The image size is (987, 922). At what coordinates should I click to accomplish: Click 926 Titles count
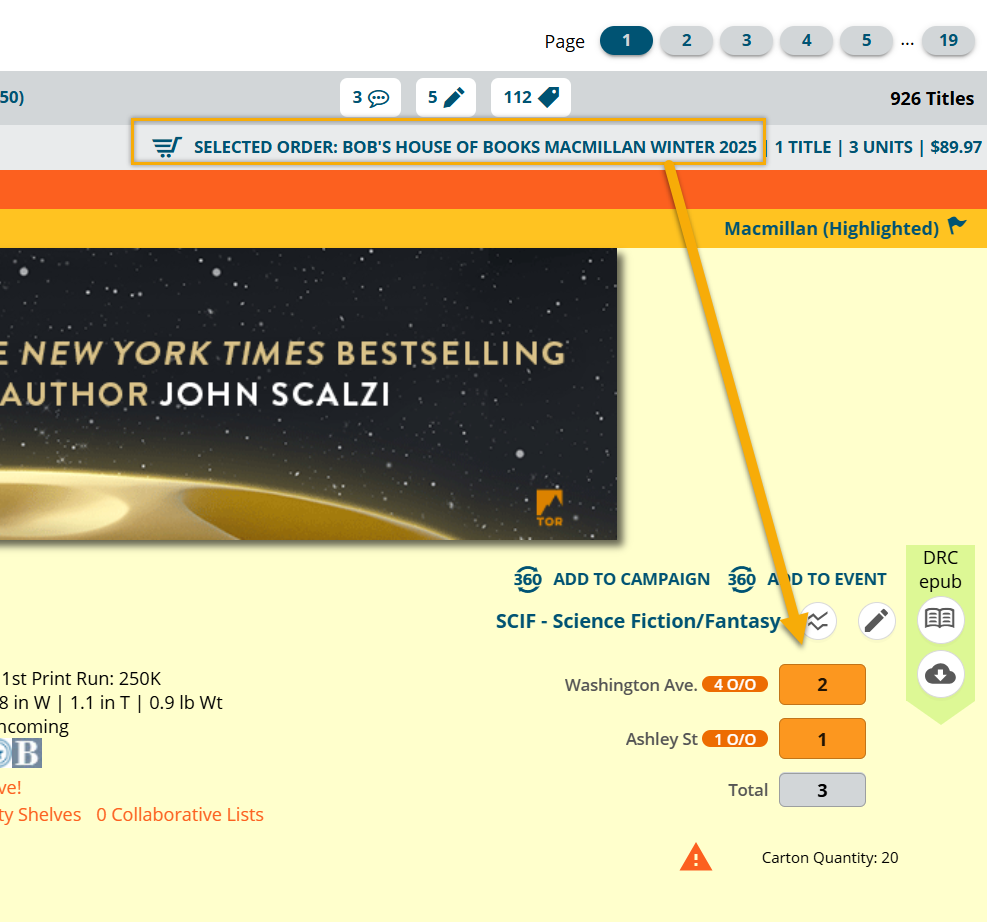tap(932, 98)
